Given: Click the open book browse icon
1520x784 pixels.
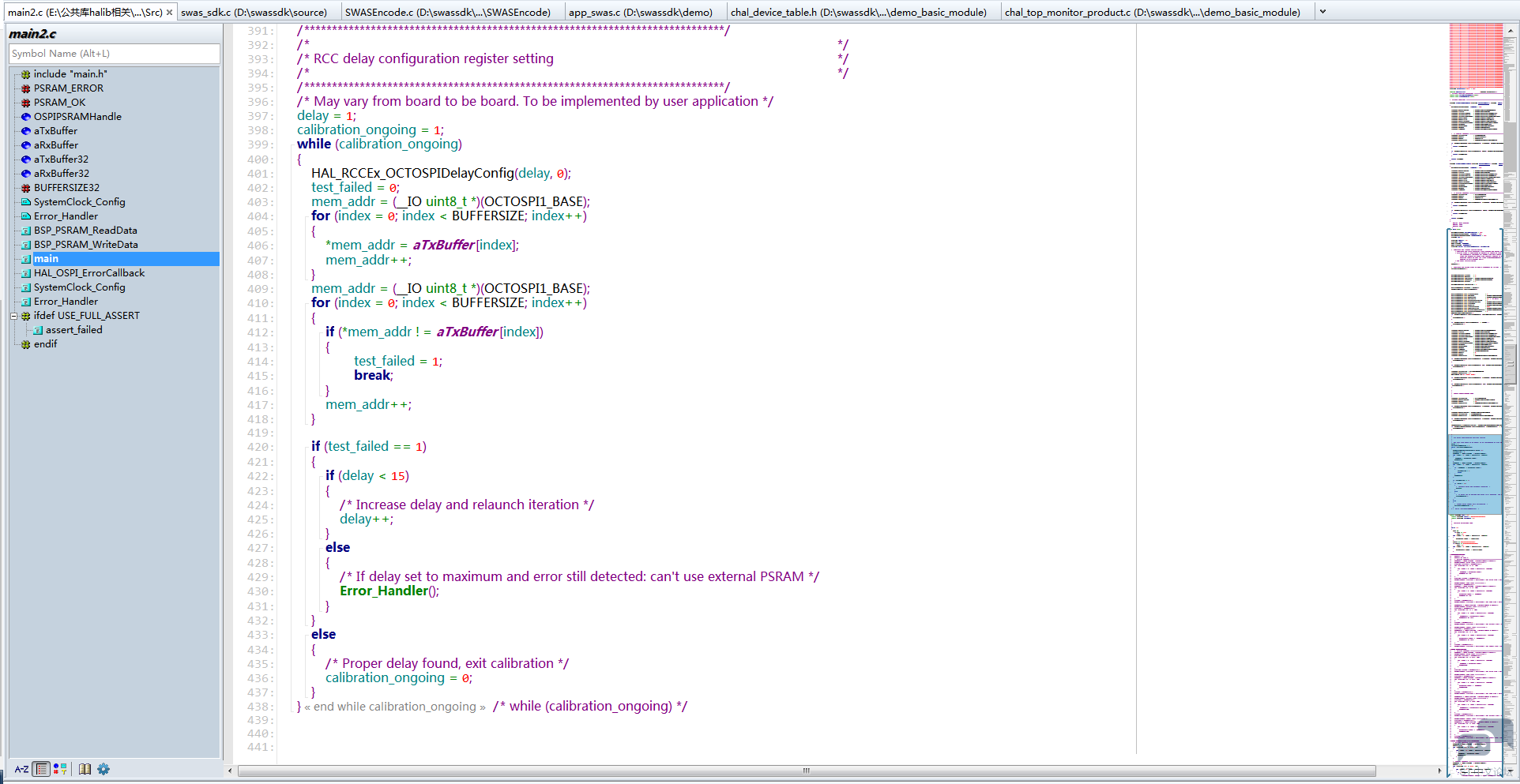Looking at the screenshot, I should tap(85, 769).
